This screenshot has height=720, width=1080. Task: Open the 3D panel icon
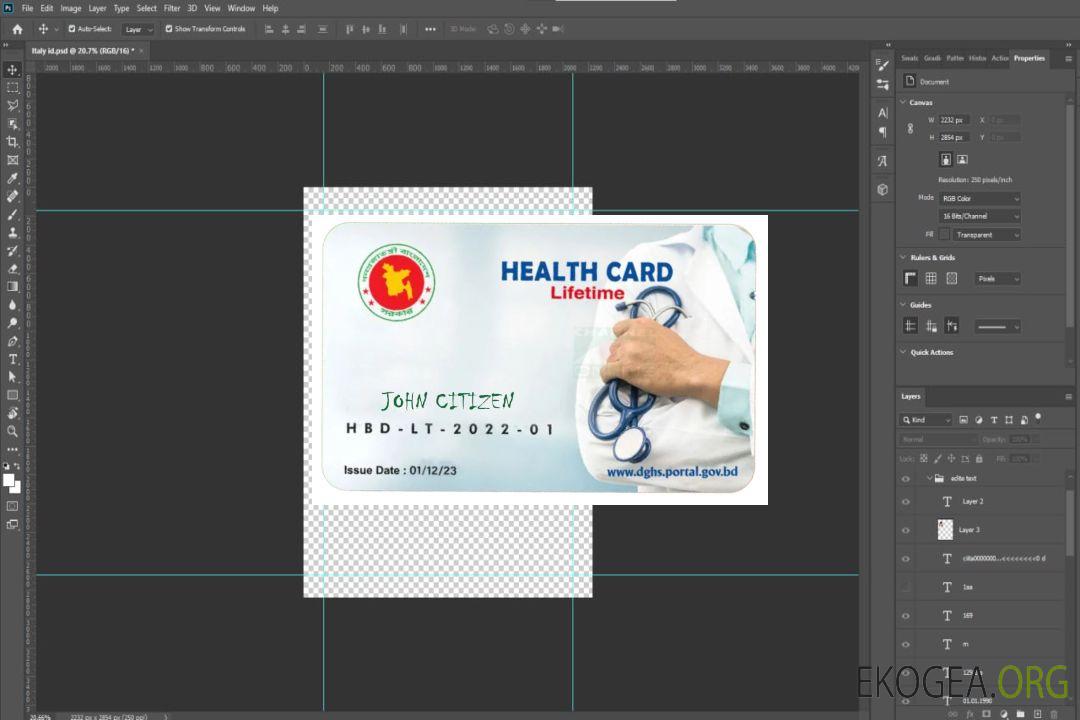click(883, 189)
